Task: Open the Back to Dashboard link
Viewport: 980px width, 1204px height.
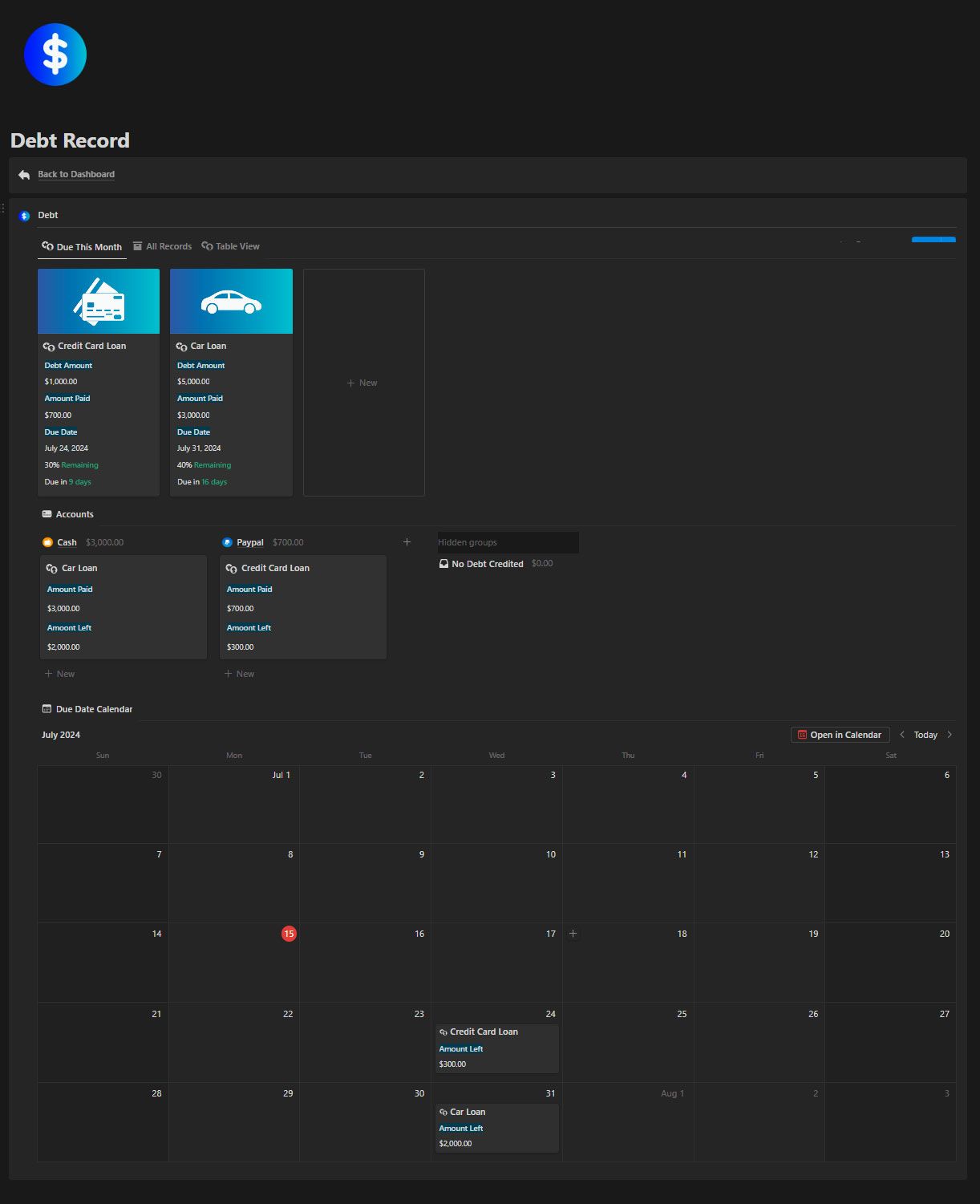Action: [76, 174]
